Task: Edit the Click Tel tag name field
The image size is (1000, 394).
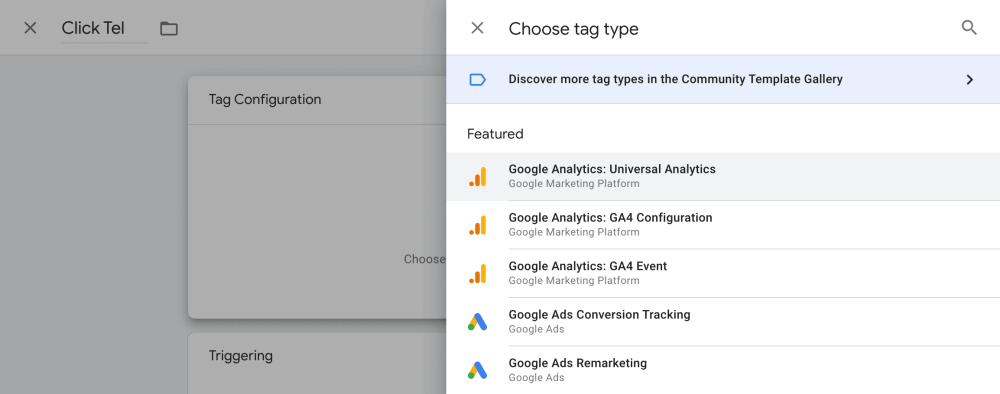Action: (105, 29)
